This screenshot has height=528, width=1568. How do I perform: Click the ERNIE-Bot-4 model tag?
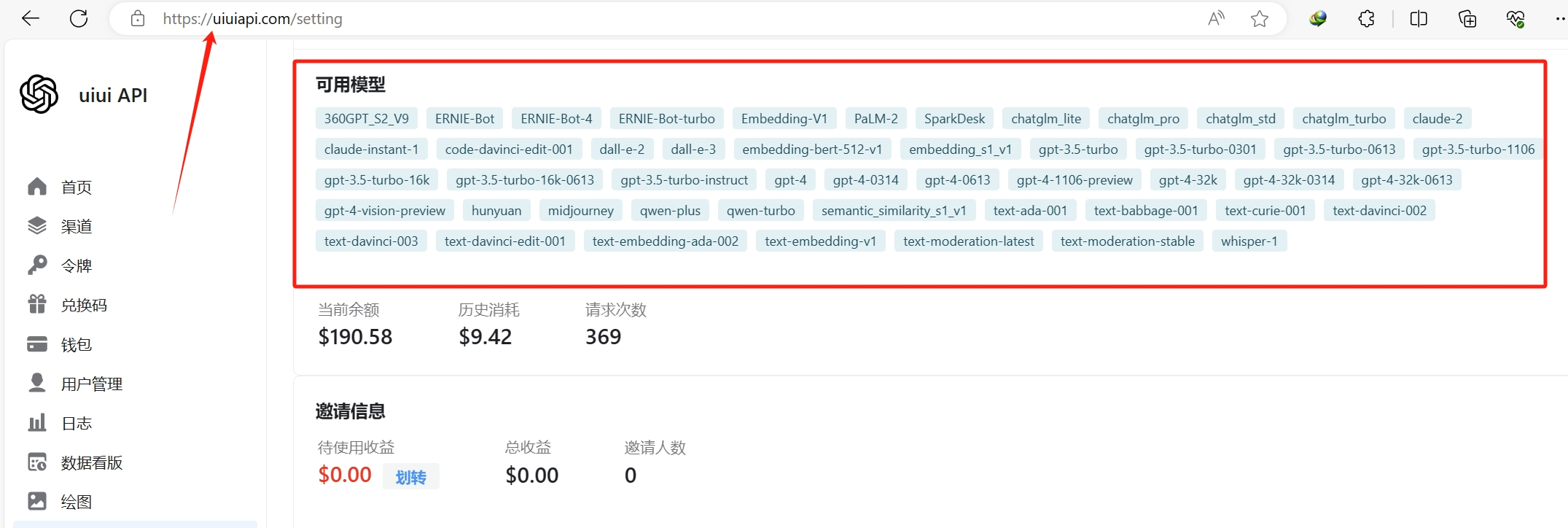pos(557,119)
